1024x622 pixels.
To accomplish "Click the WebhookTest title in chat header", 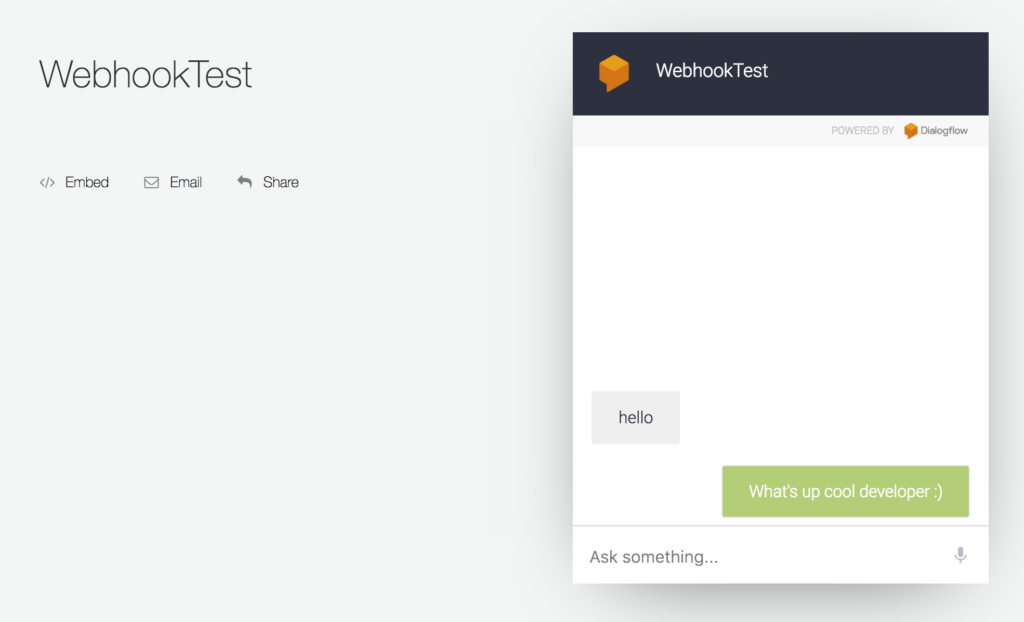I will (712, 71).
